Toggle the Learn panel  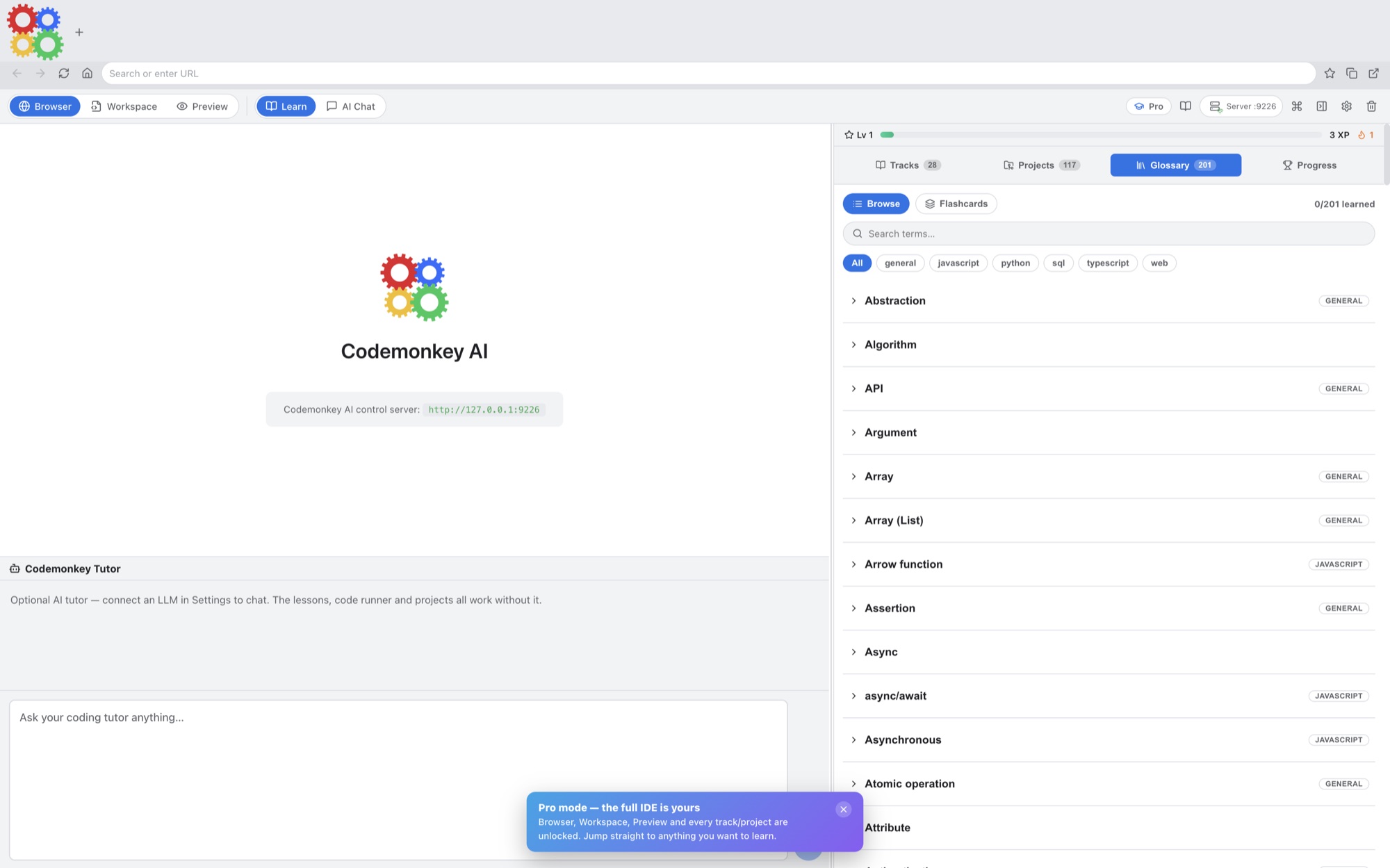point(286,106)
